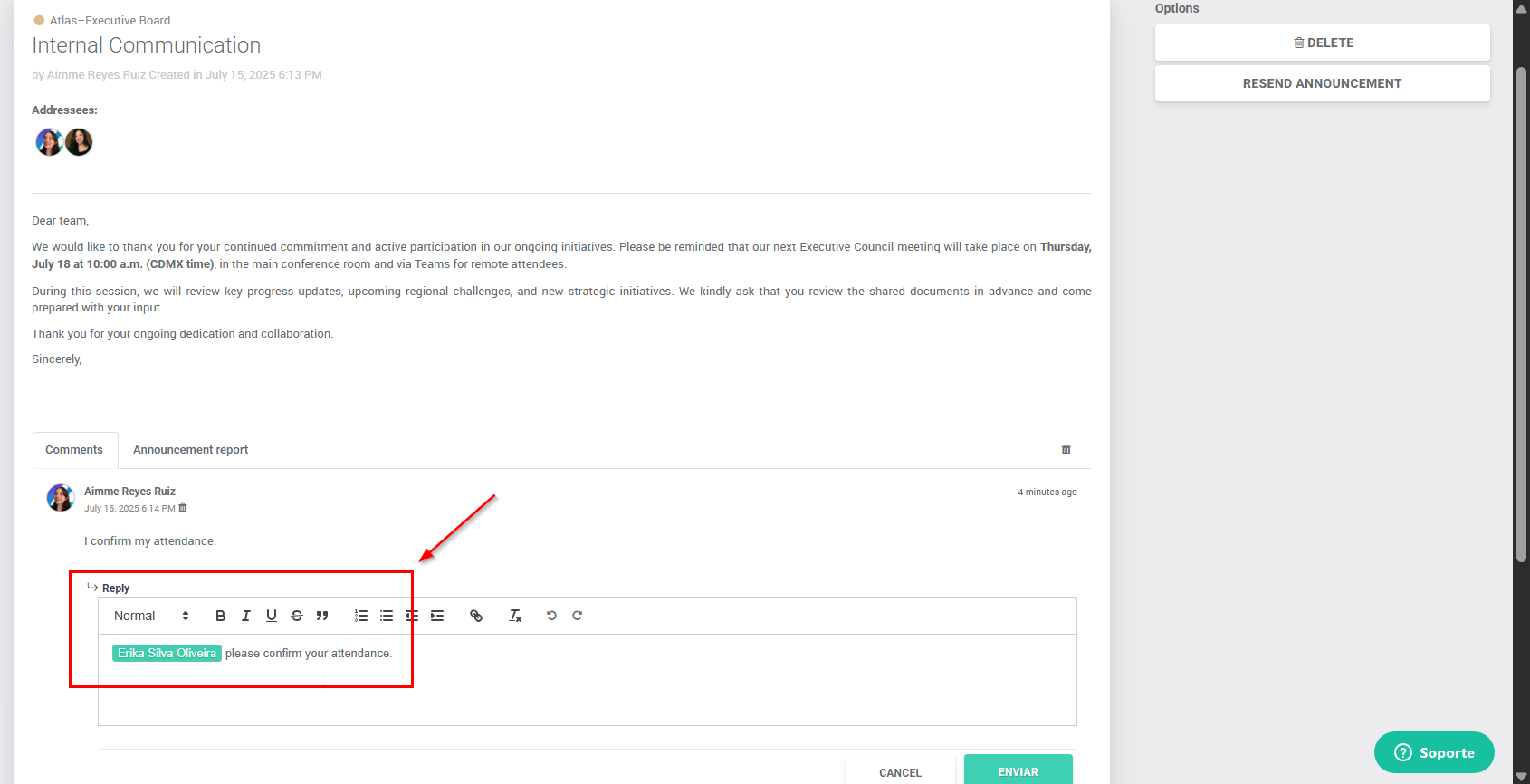This screenshot has height=784, width=1530.
Task: Toggle strikethrough formatting in reply editor
Action: click(x=296, y=616)
